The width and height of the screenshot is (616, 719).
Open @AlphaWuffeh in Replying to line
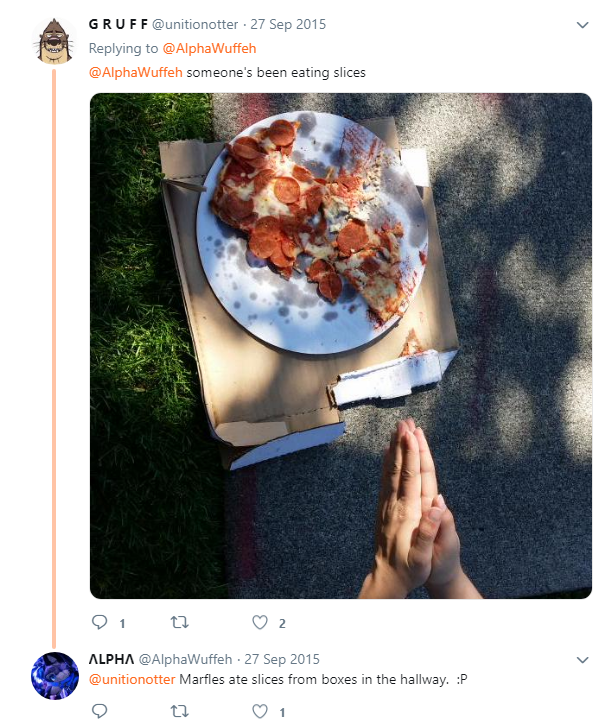(x=210, y=48)
